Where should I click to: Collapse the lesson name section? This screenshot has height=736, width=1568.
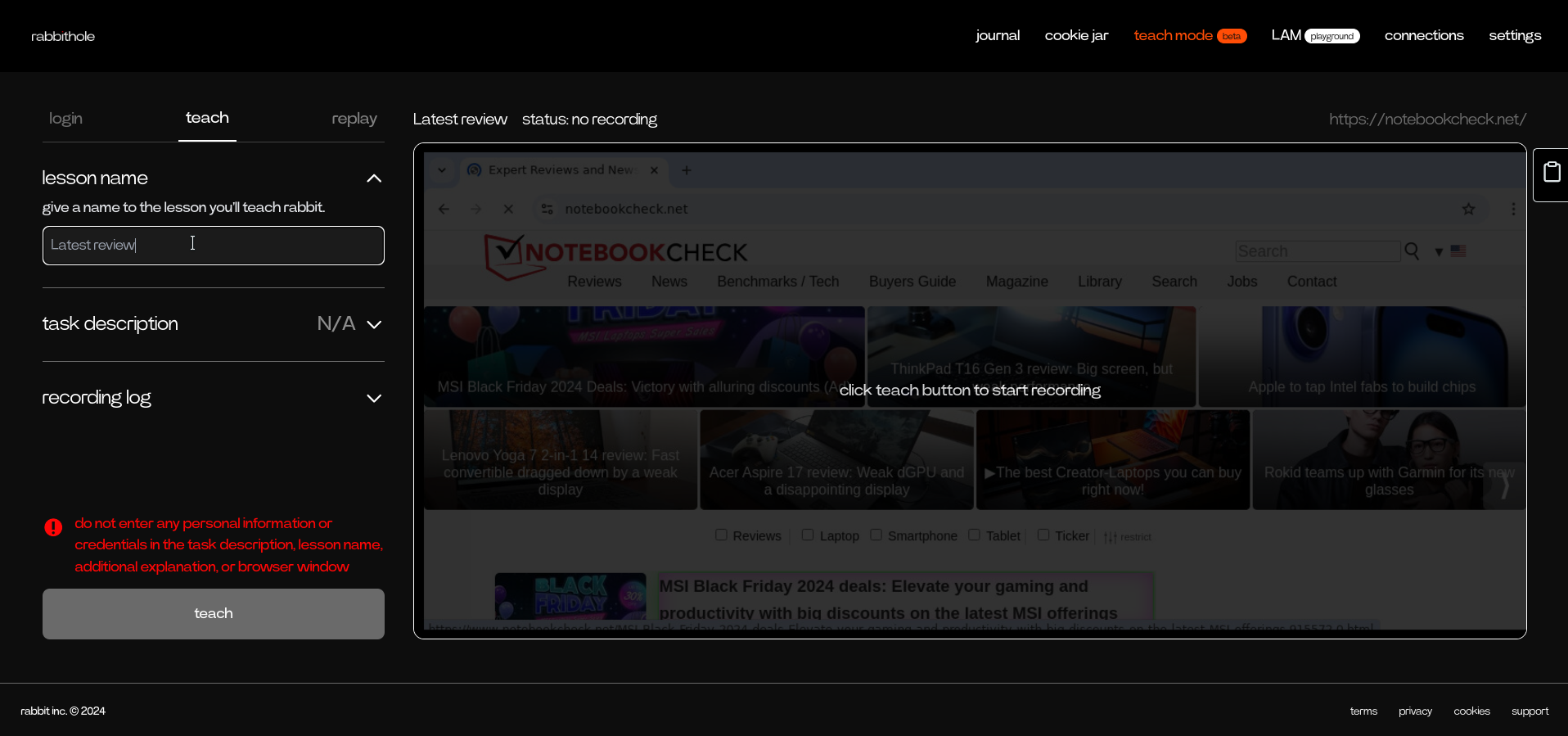374,178
